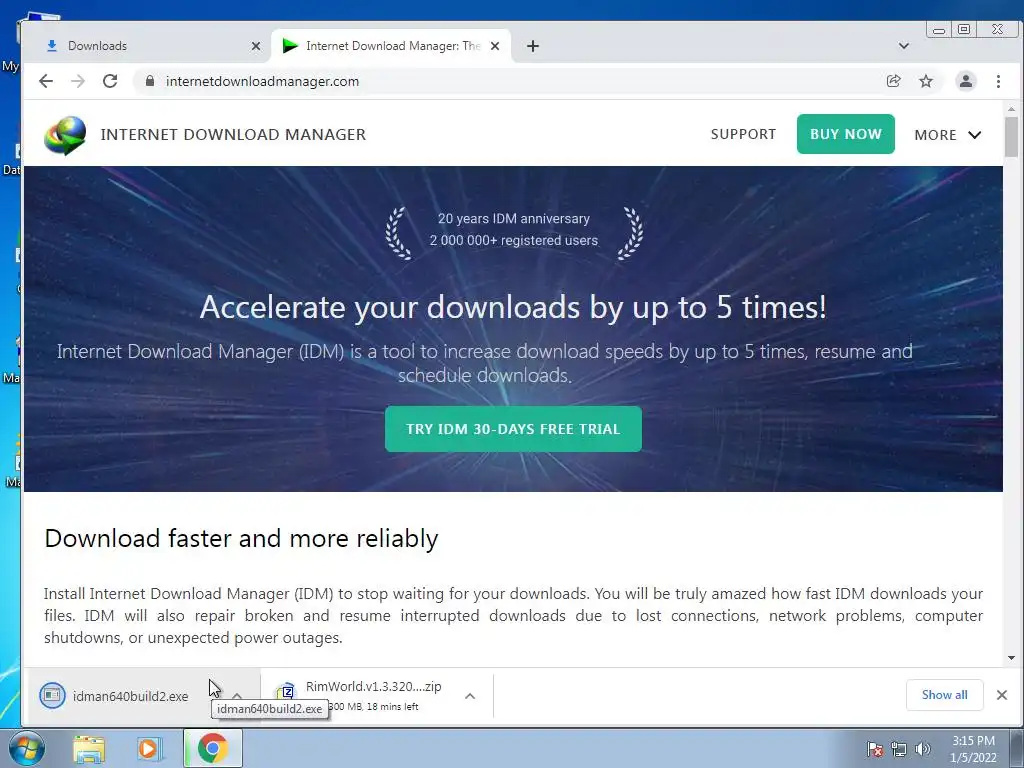Image resolution: width=1024 pixels, height=768 pixels.
Task: Click the scrollbar up arrow
Action: point(1012,109)
